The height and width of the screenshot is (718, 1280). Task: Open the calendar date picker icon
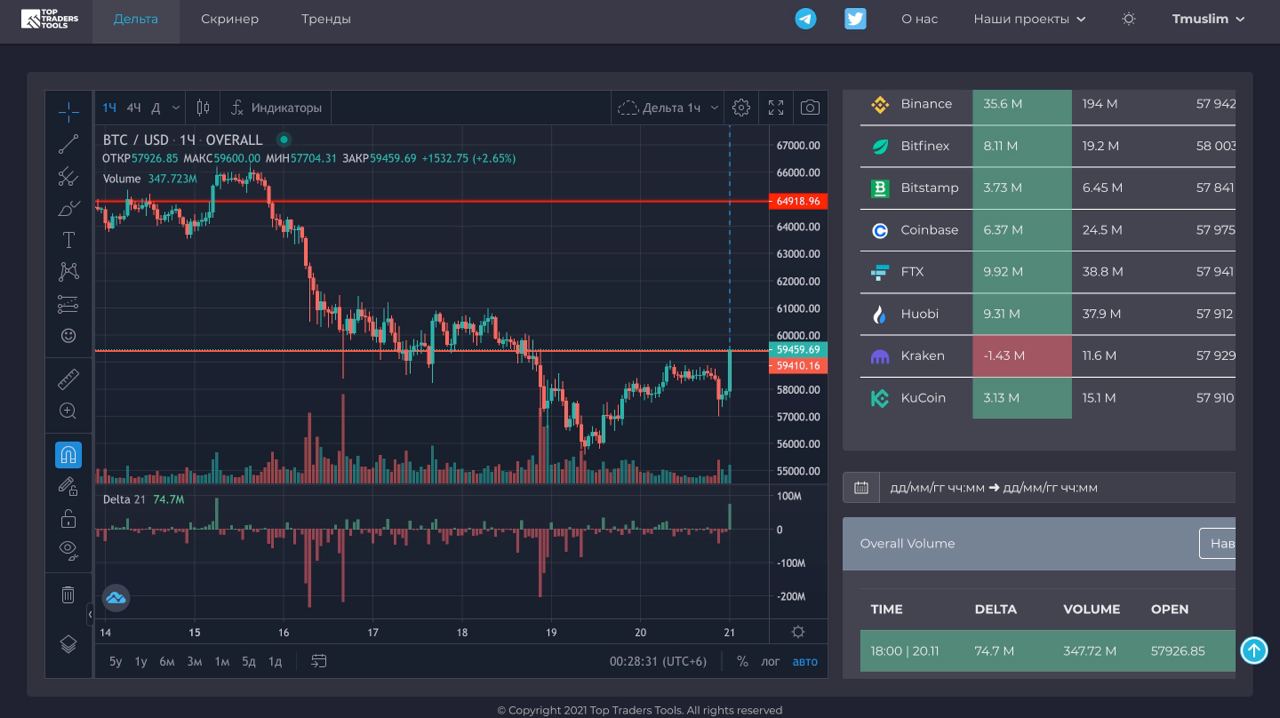click(861, 488)
